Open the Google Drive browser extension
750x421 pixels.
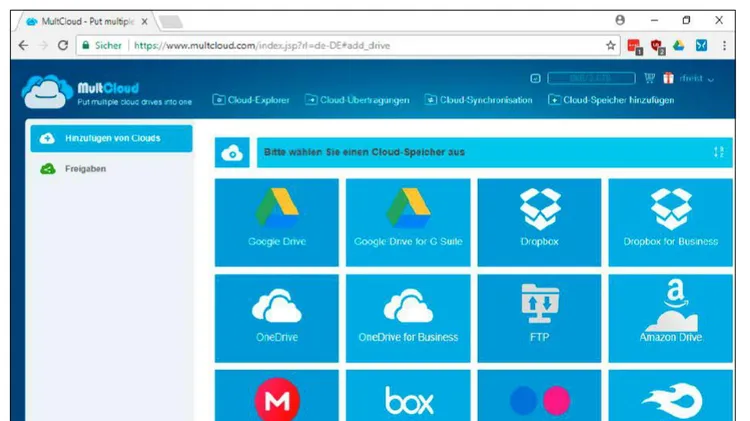click(678, 45)
